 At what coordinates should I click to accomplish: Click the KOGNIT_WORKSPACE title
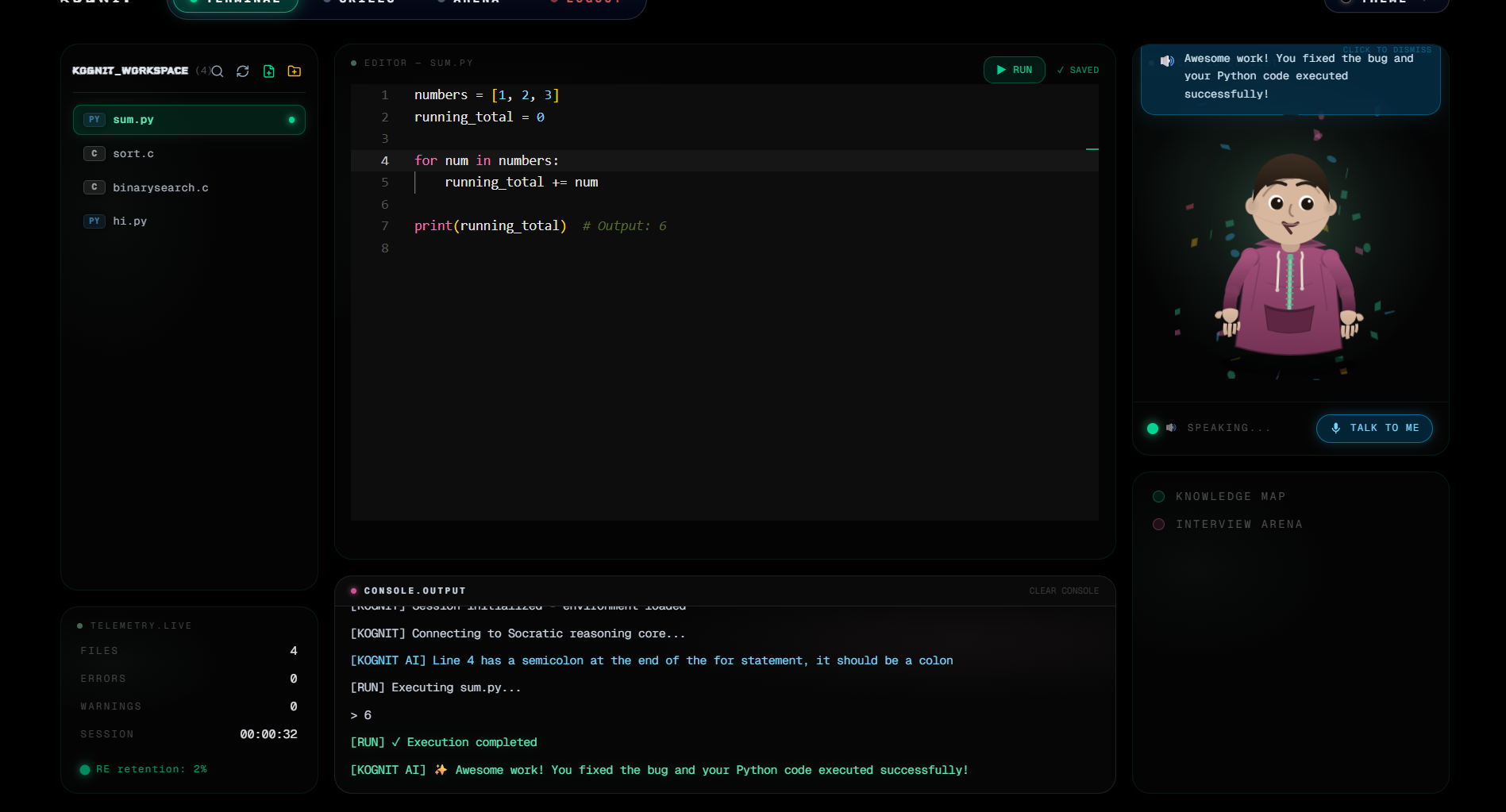(x=130, y=71)
